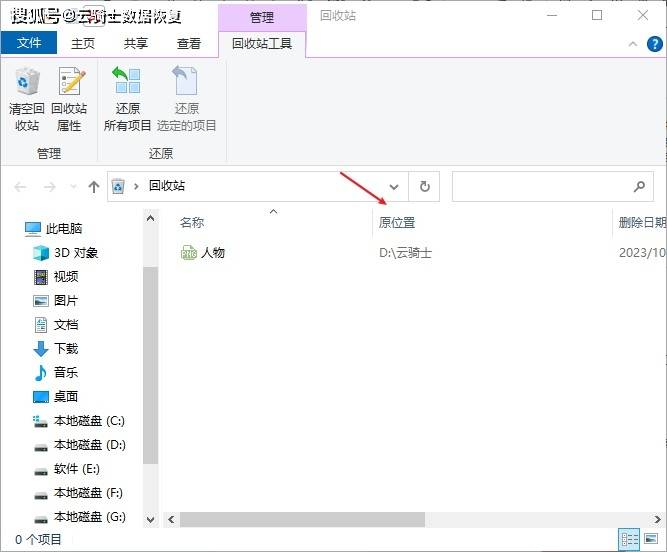Image resolution: width=667 pixels, height=552 pixels.
Task: Click the horizontal scrollbar left arrow
Action: coord(171,519)
